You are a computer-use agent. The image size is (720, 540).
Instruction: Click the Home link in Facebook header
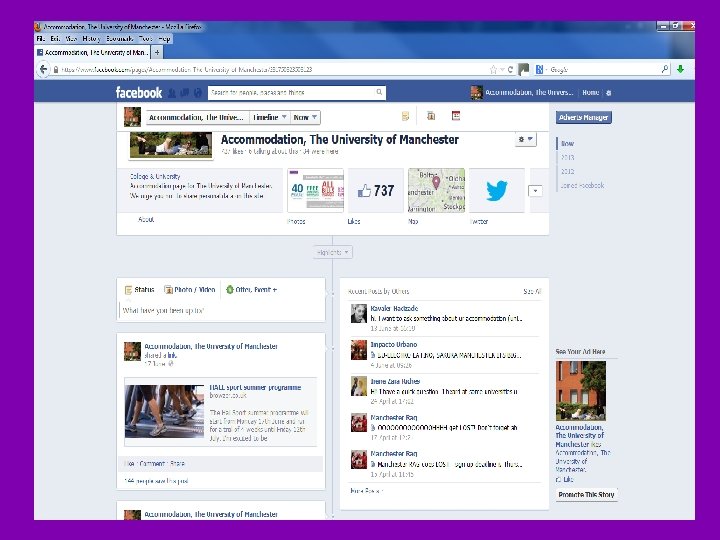pos(591,93)
